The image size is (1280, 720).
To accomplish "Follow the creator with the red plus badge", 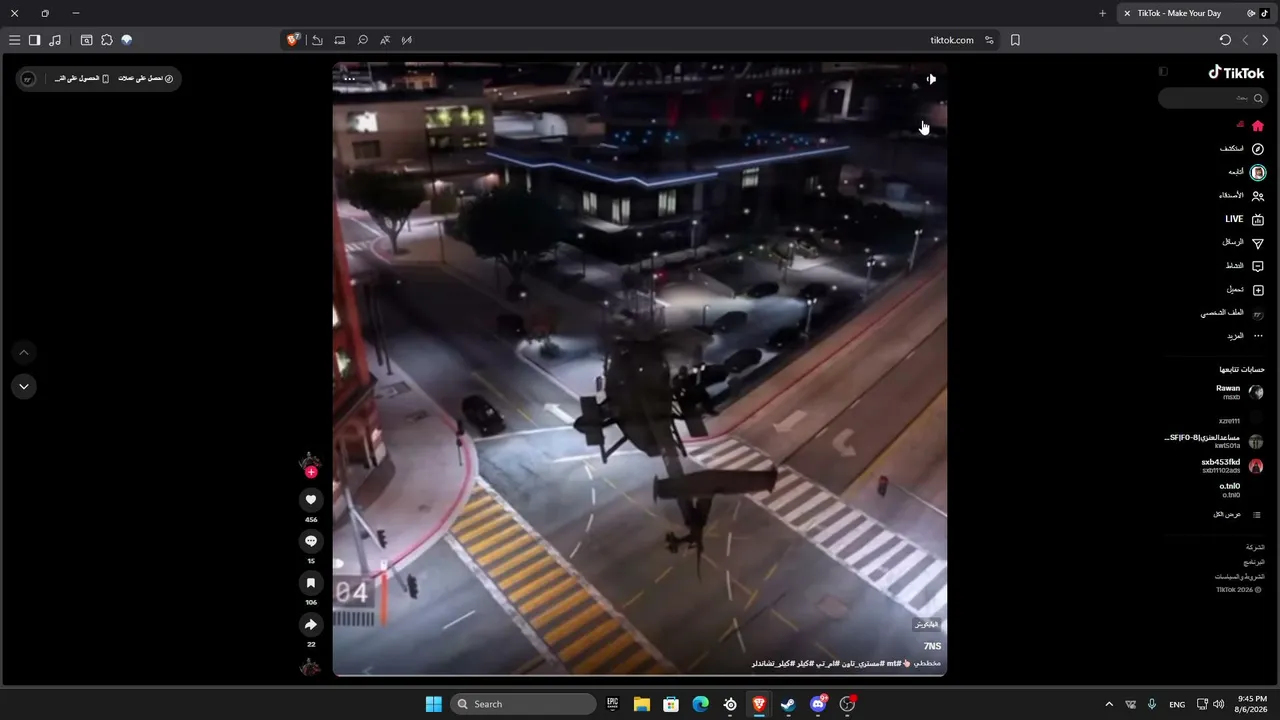I will pos(311,472).
